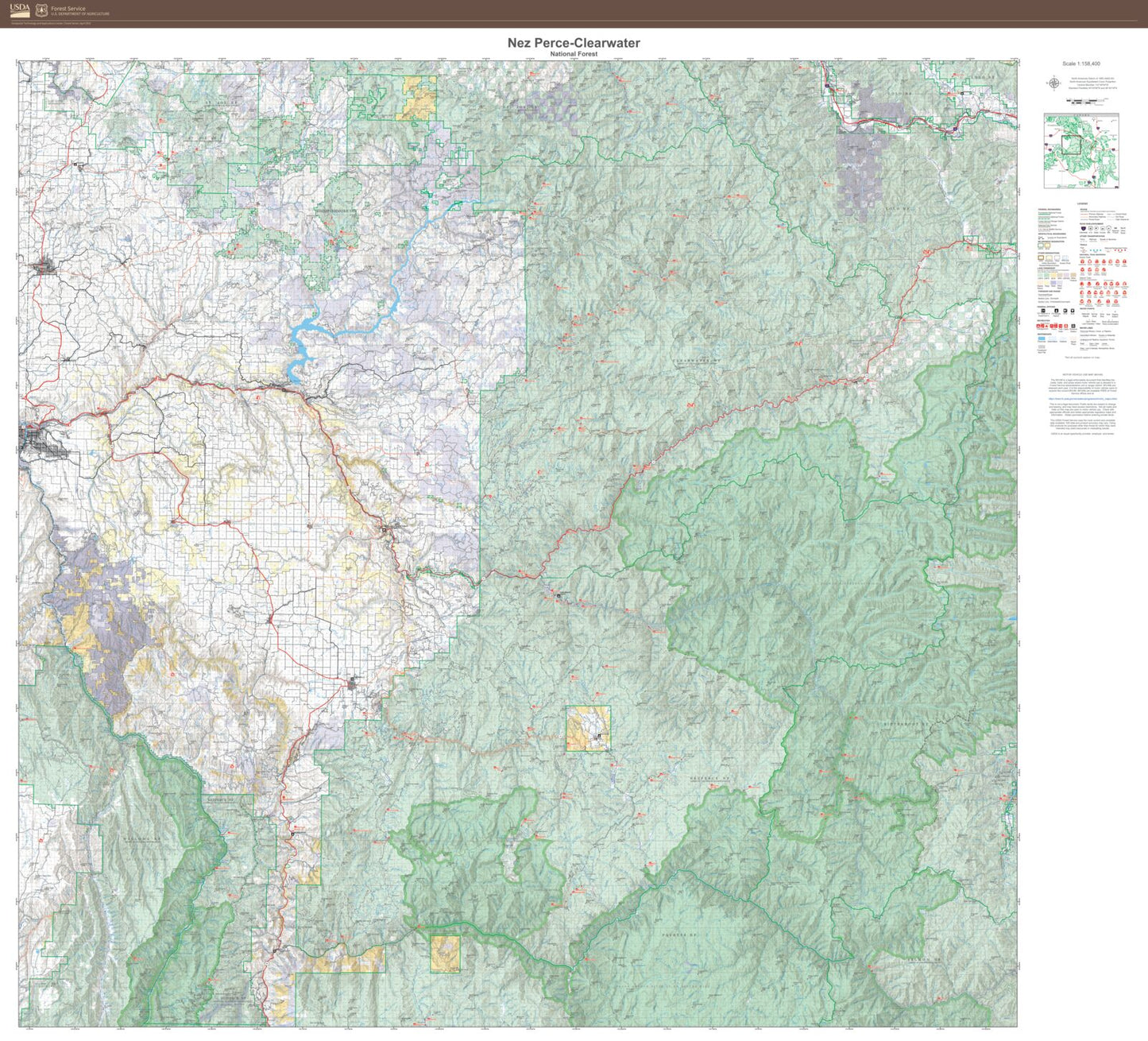Viewport: 1148px width, 1041px height.
Task: Select a Land Ownership color swatch in the legend
Action: (x=1041, y=275)
